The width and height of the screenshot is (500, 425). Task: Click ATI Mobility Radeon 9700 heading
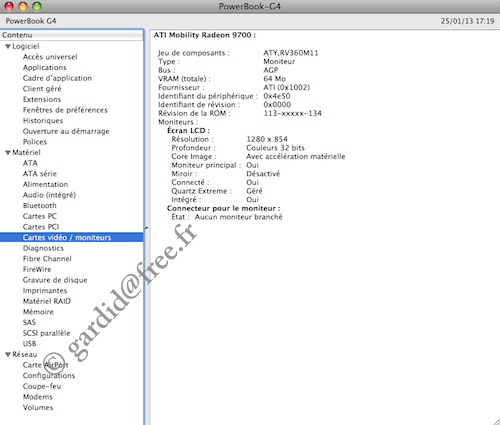coord(205,35)
